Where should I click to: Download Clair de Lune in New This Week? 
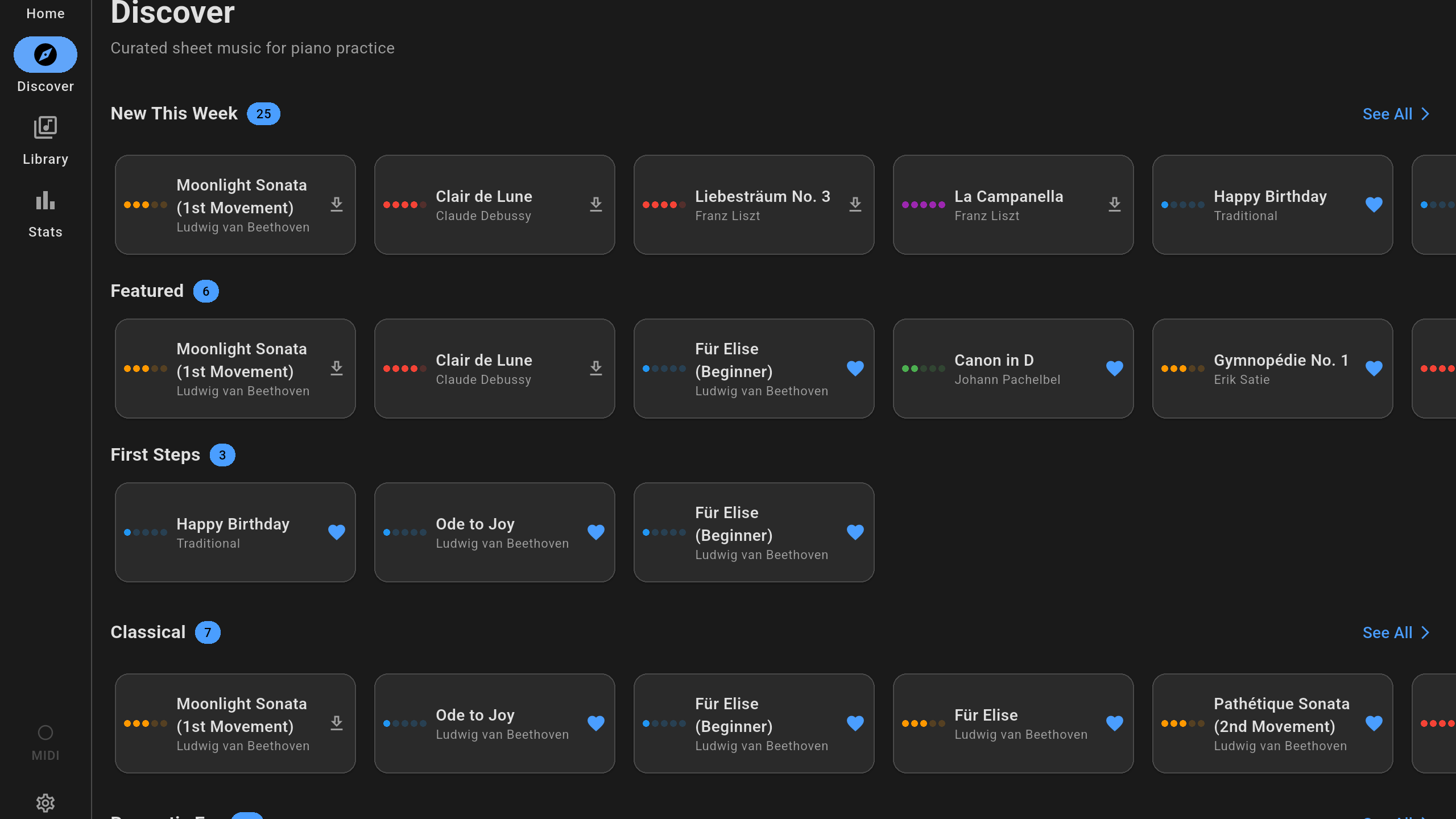point(596,205)
